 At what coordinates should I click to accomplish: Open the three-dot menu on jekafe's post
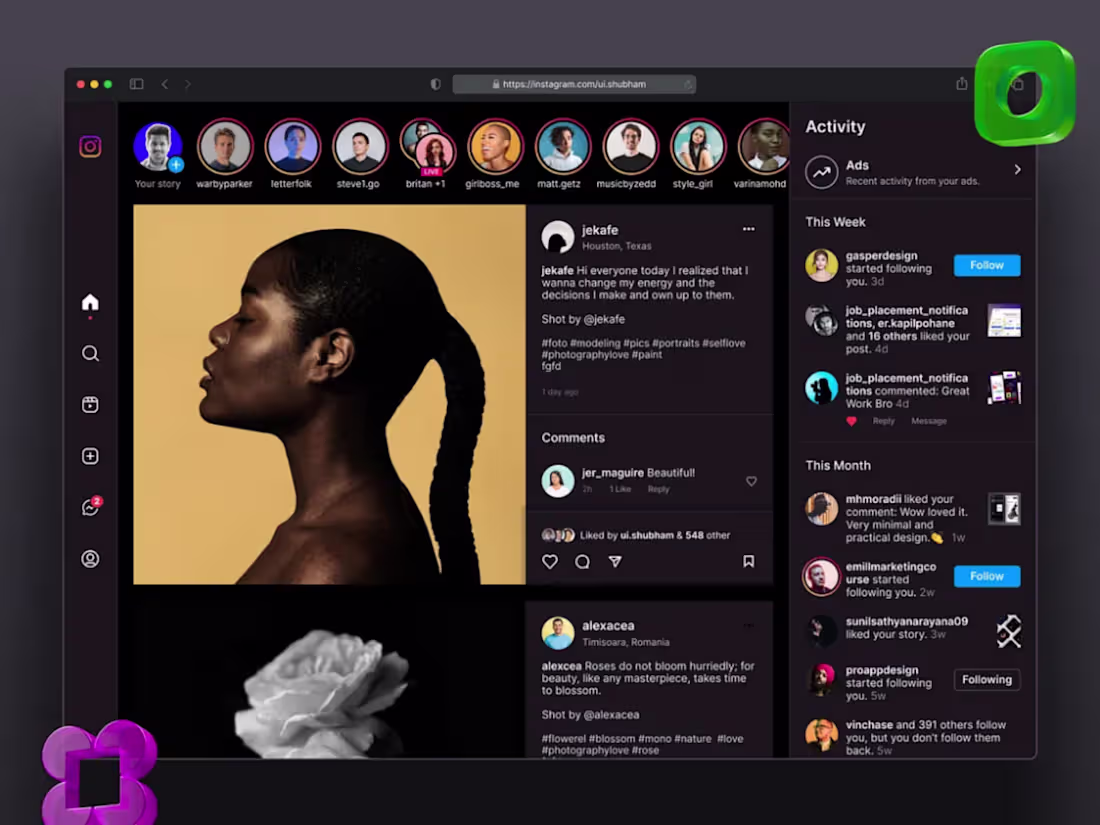749,229
